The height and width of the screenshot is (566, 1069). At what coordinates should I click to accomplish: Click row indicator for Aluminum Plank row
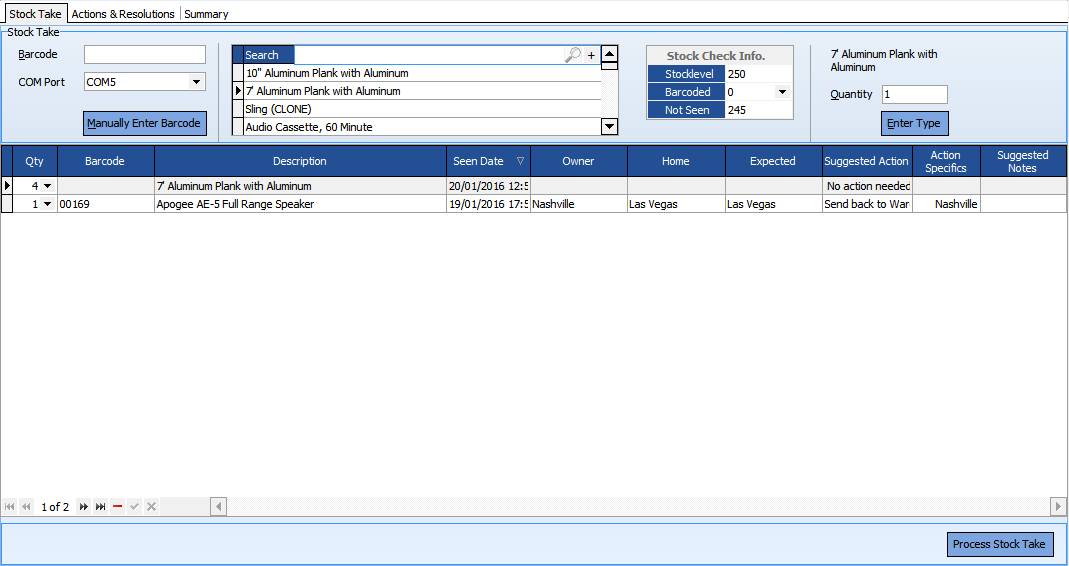click(x=7, y=186)
